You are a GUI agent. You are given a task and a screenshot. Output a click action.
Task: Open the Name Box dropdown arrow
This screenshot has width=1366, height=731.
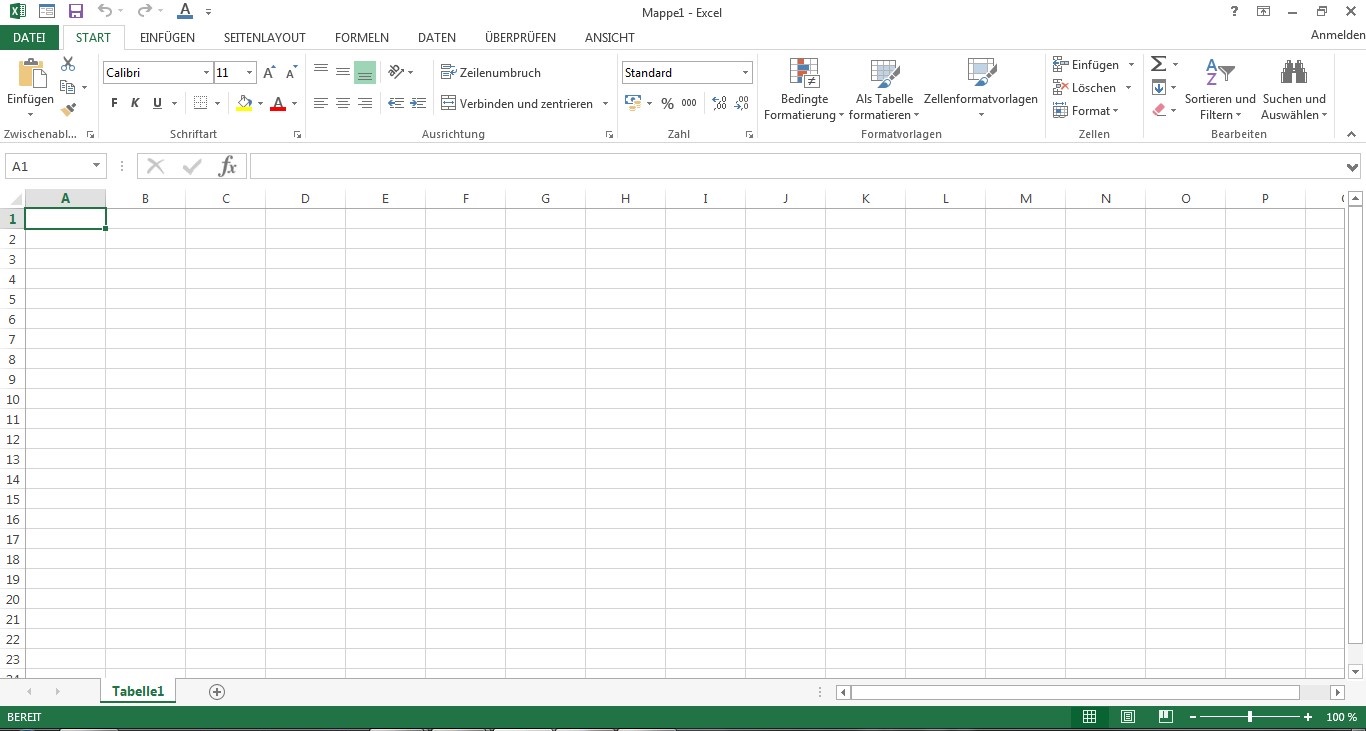coord(96,166)
